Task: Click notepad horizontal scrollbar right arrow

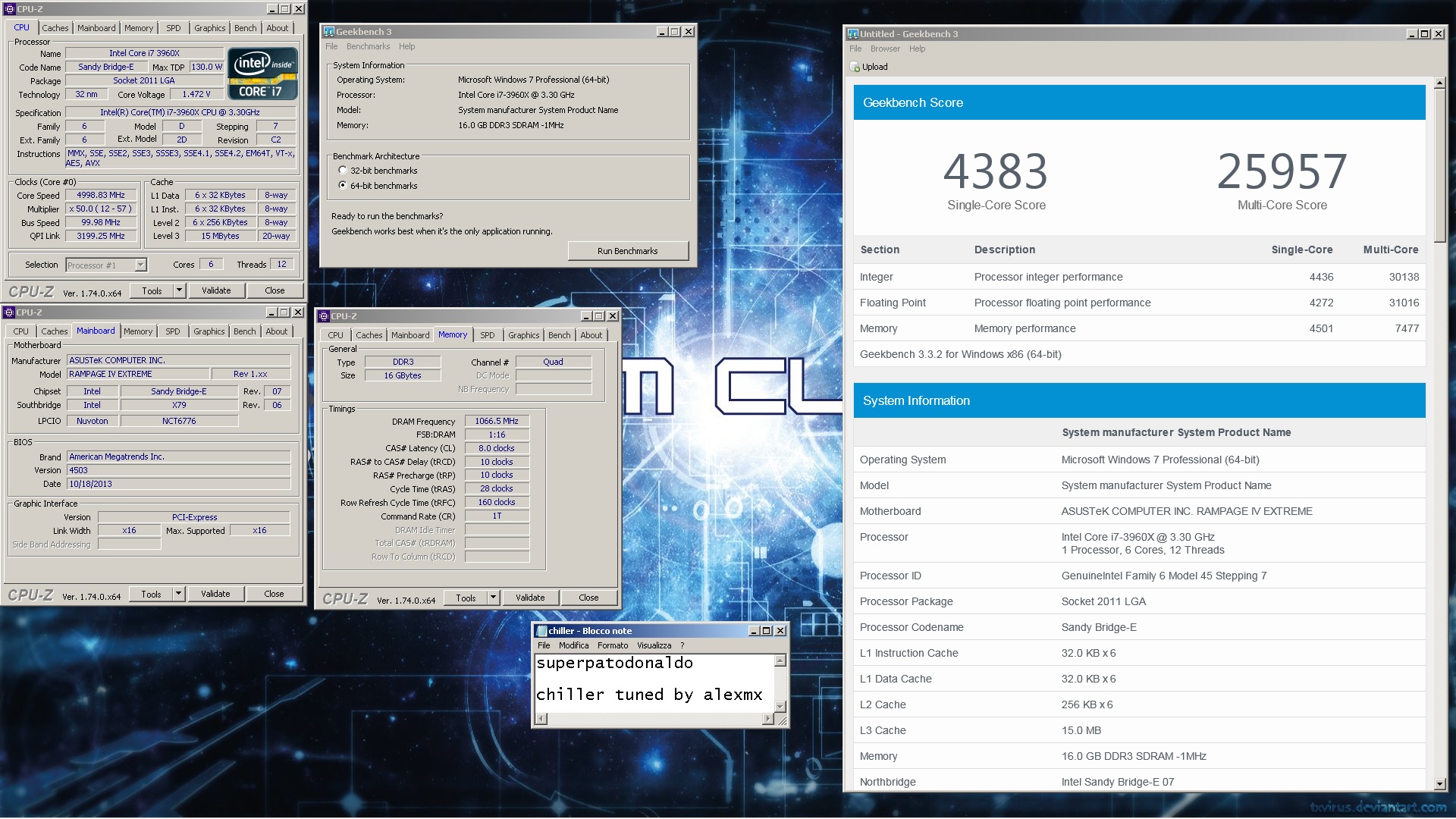Action: click(768, 718)
